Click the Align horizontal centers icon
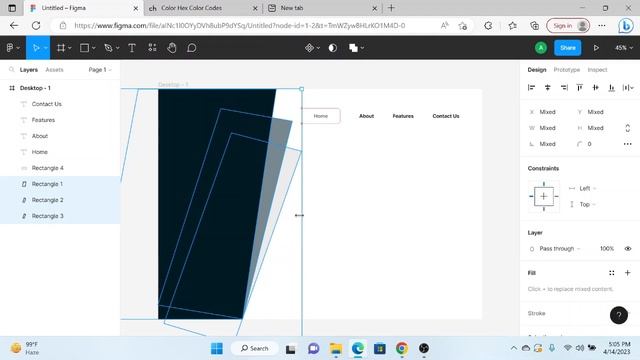 point(547,87)
